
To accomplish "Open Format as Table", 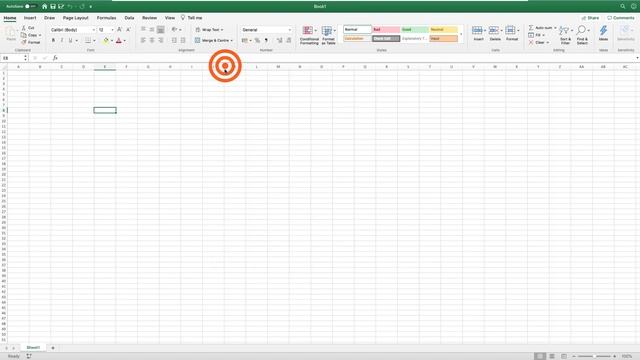I will click(329, 35).
